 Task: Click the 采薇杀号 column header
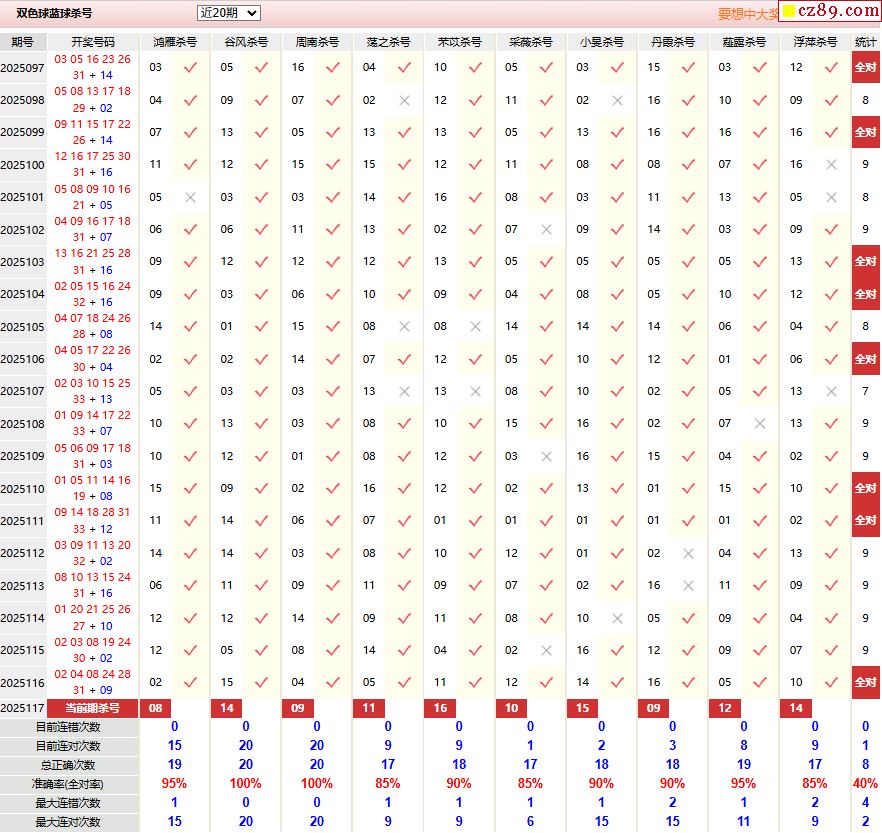(x=530, y=42)
